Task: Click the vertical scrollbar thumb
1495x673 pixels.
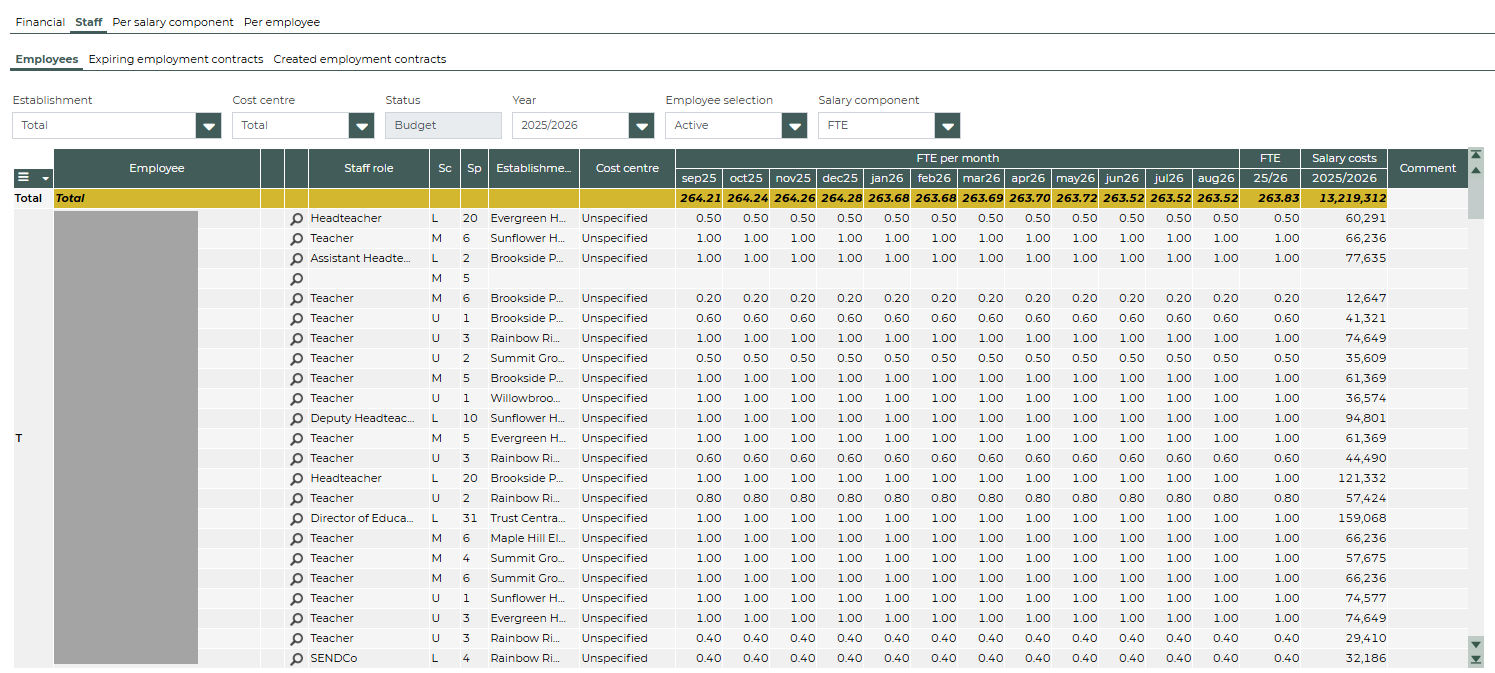Action: tap(1475, 198)
